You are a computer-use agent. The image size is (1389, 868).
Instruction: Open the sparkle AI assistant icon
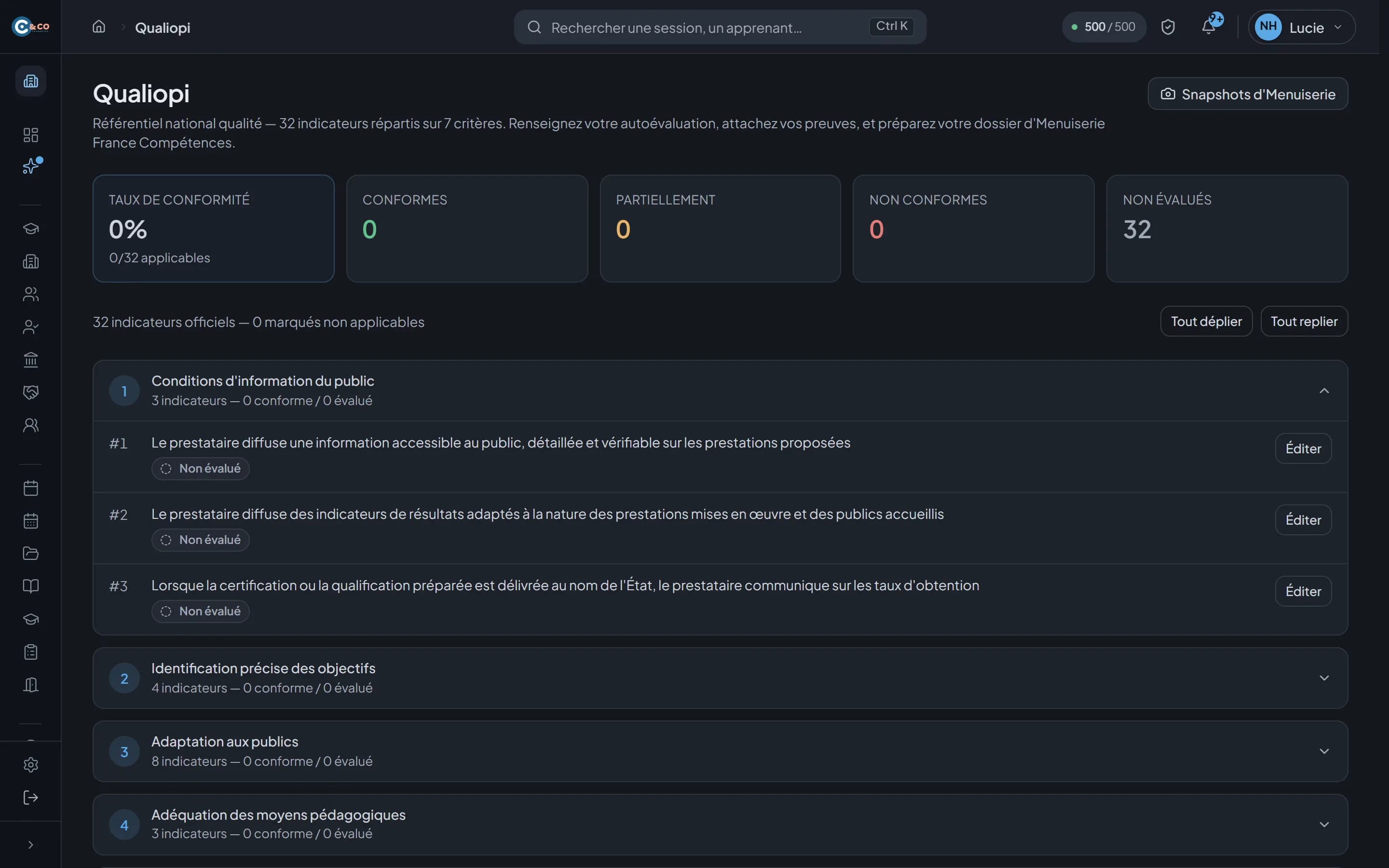pos(31,166)
